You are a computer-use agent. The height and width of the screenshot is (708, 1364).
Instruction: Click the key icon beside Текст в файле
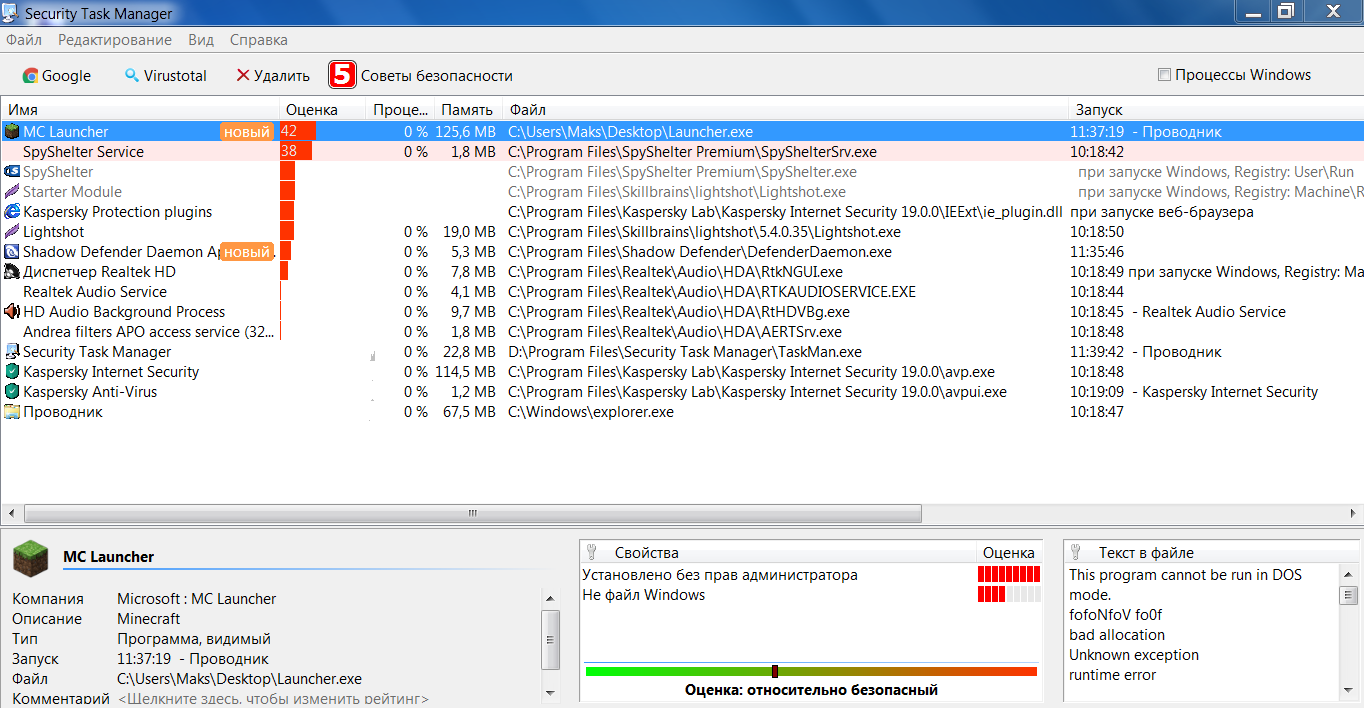[1076, 552]
